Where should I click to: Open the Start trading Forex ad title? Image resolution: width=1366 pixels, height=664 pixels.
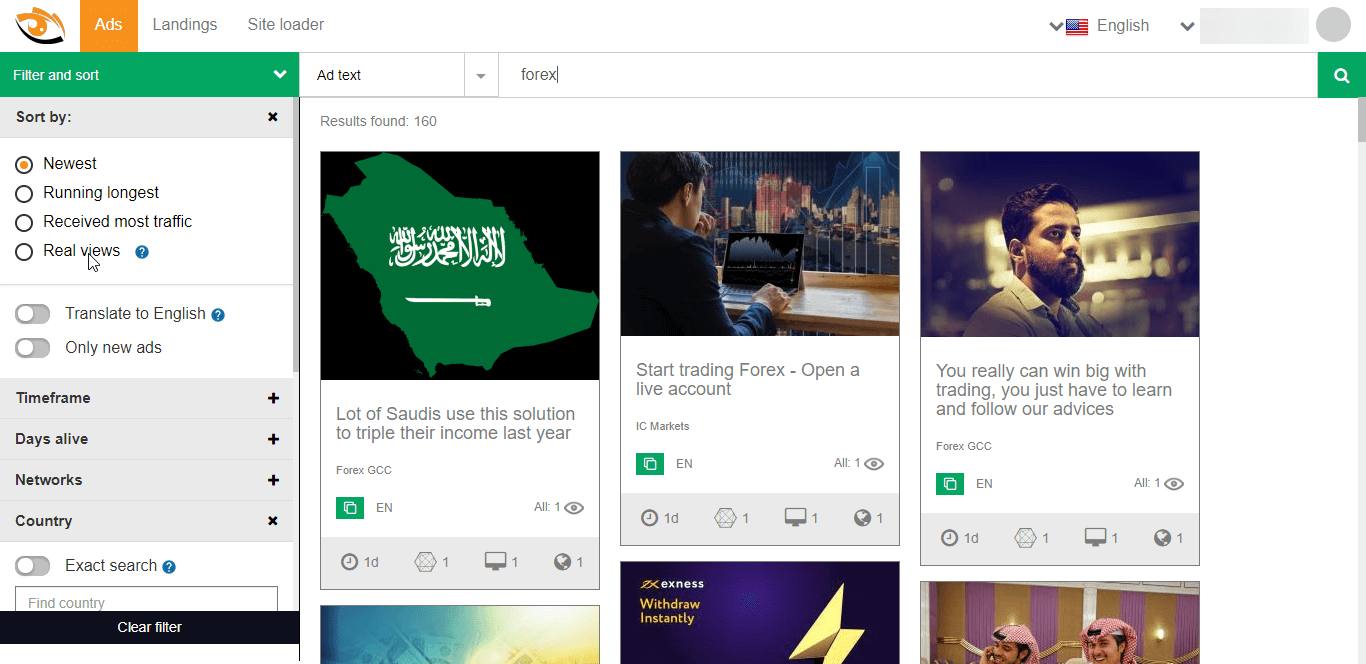tap(748, 380)
